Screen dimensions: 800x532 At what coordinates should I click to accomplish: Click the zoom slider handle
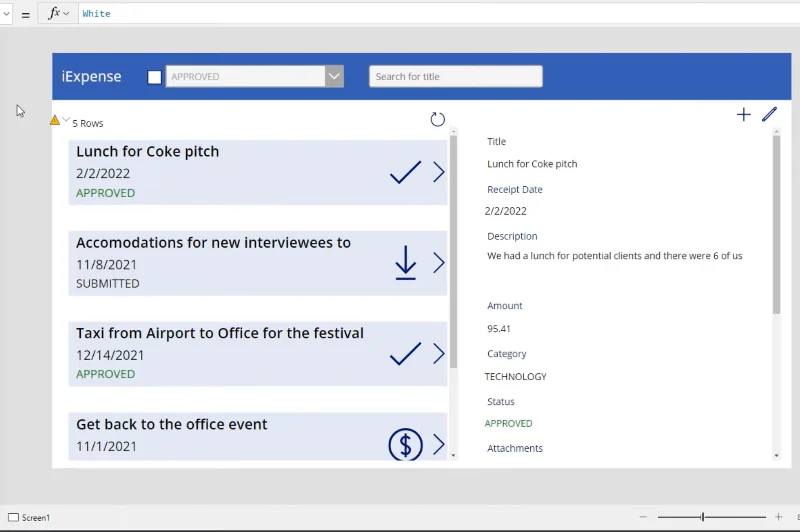tap(703, 517)
